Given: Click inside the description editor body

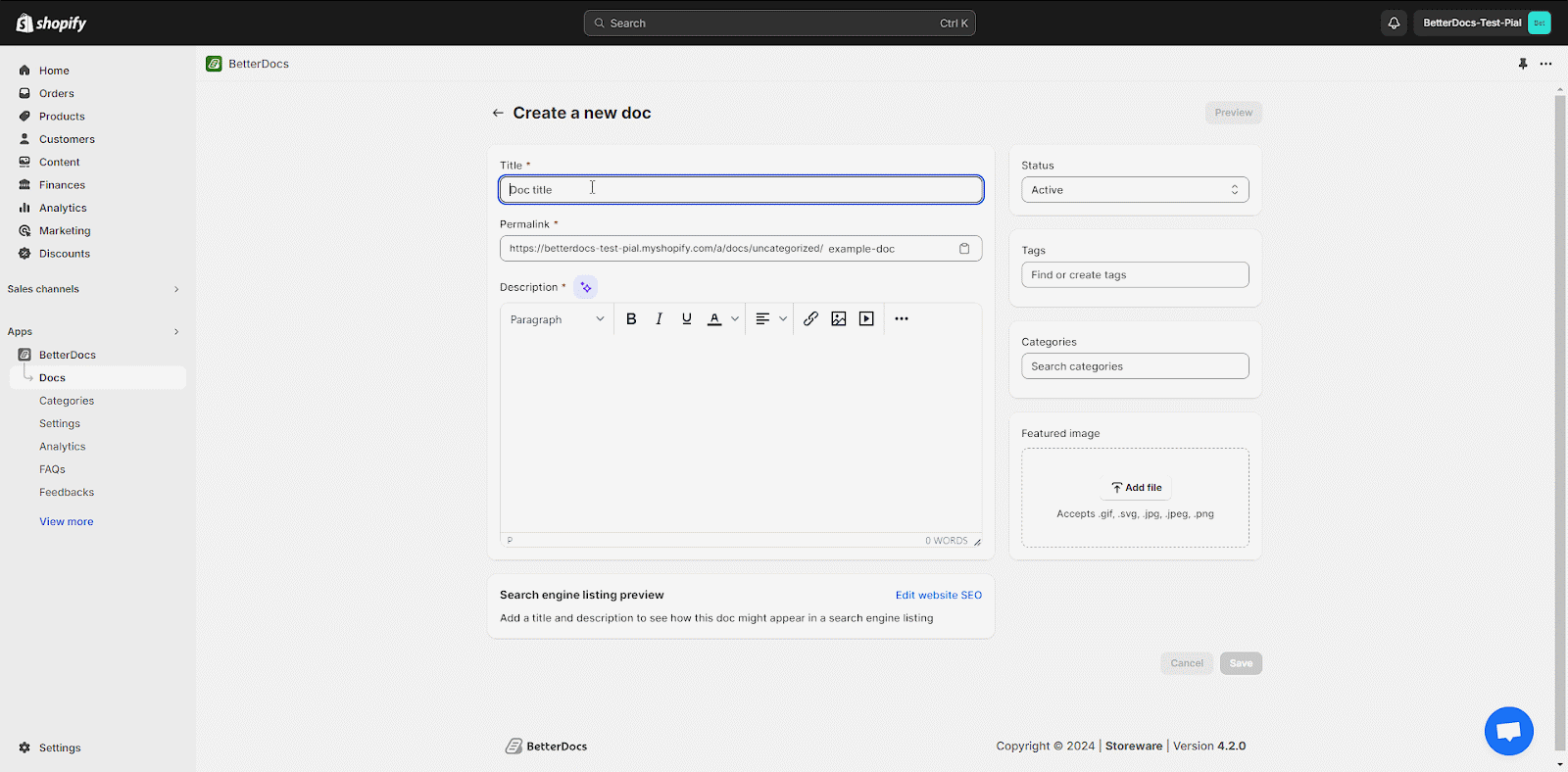Looking at the screenshot, I should 741,433.
